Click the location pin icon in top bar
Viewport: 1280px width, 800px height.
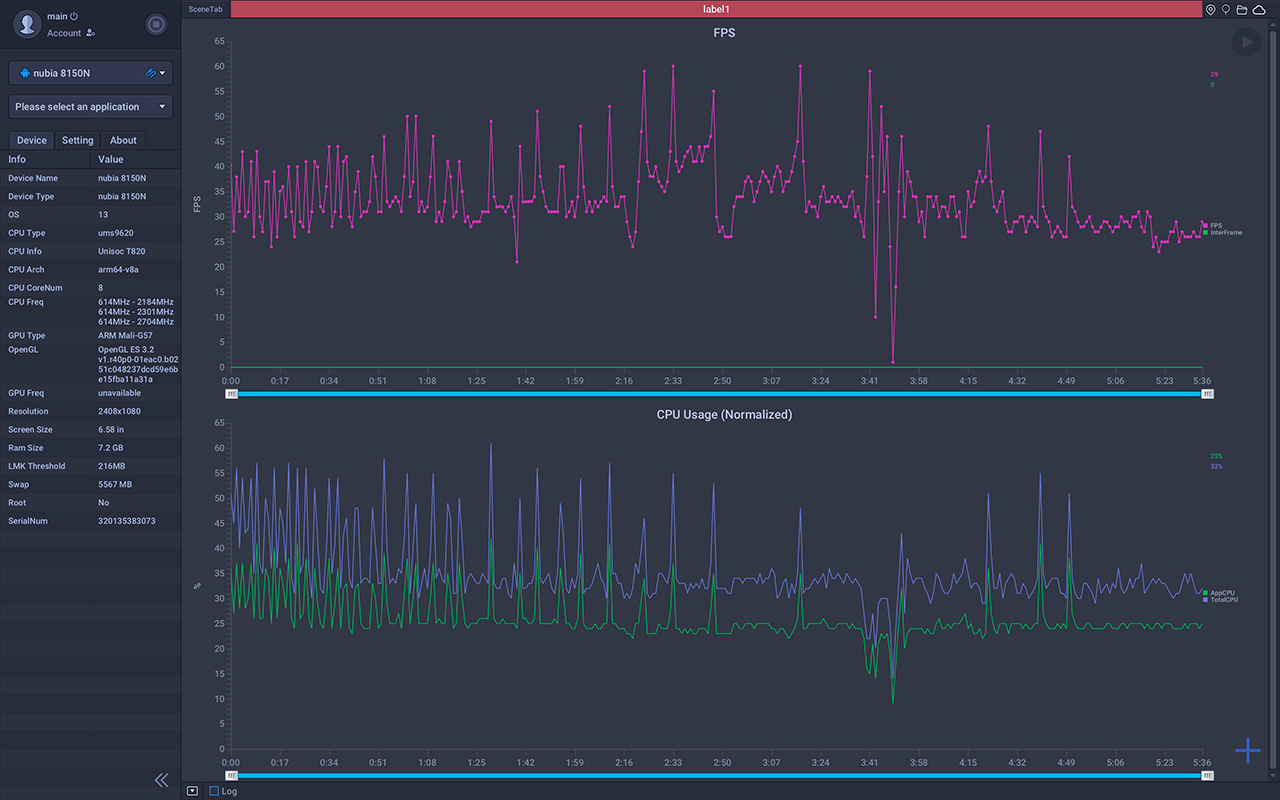click(1211, 9)
